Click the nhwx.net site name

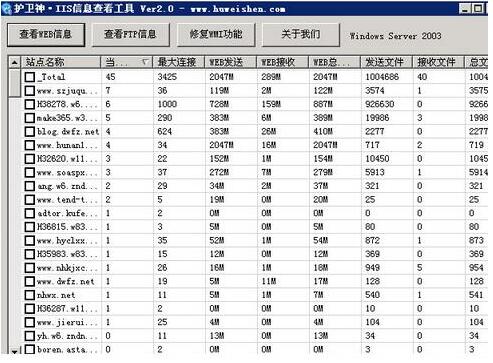pyautogui.click(x=56, y=295)
